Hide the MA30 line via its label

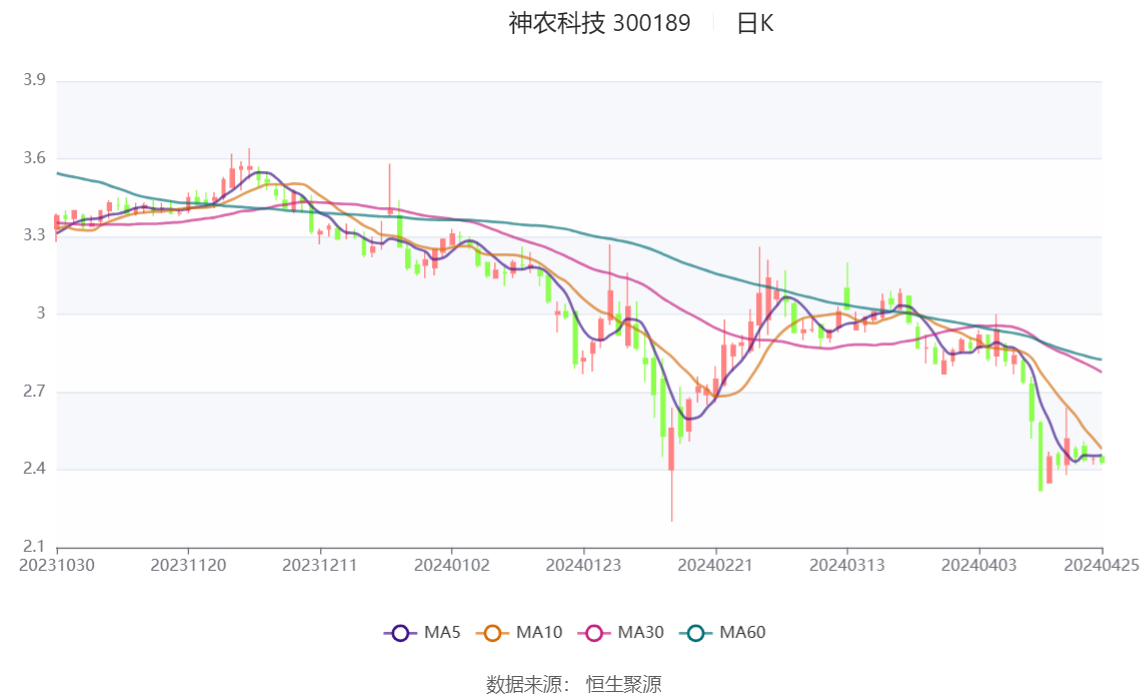[641, 632]
